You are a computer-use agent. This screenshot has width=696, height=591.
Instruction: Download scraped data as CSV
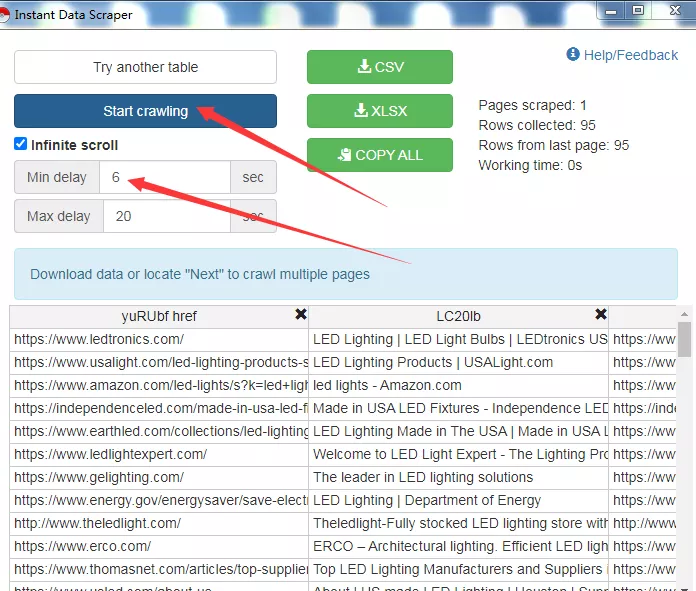380,67
